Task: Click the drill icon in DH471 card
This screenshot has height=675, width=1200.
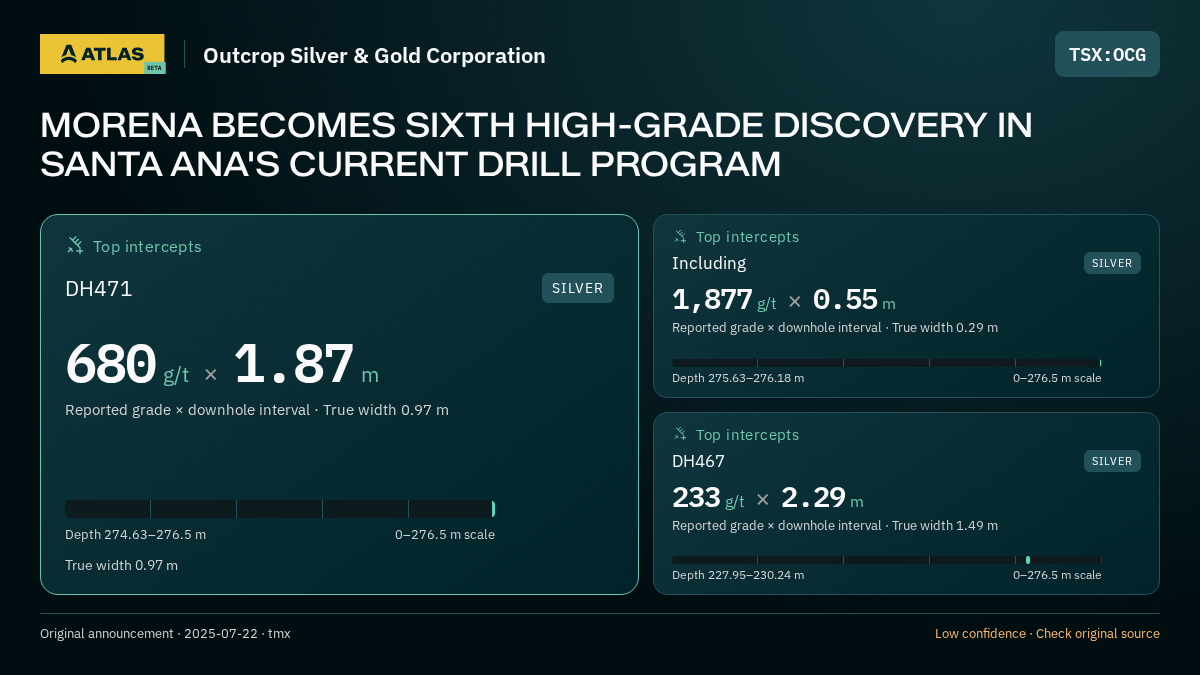Action: (75, 245)
